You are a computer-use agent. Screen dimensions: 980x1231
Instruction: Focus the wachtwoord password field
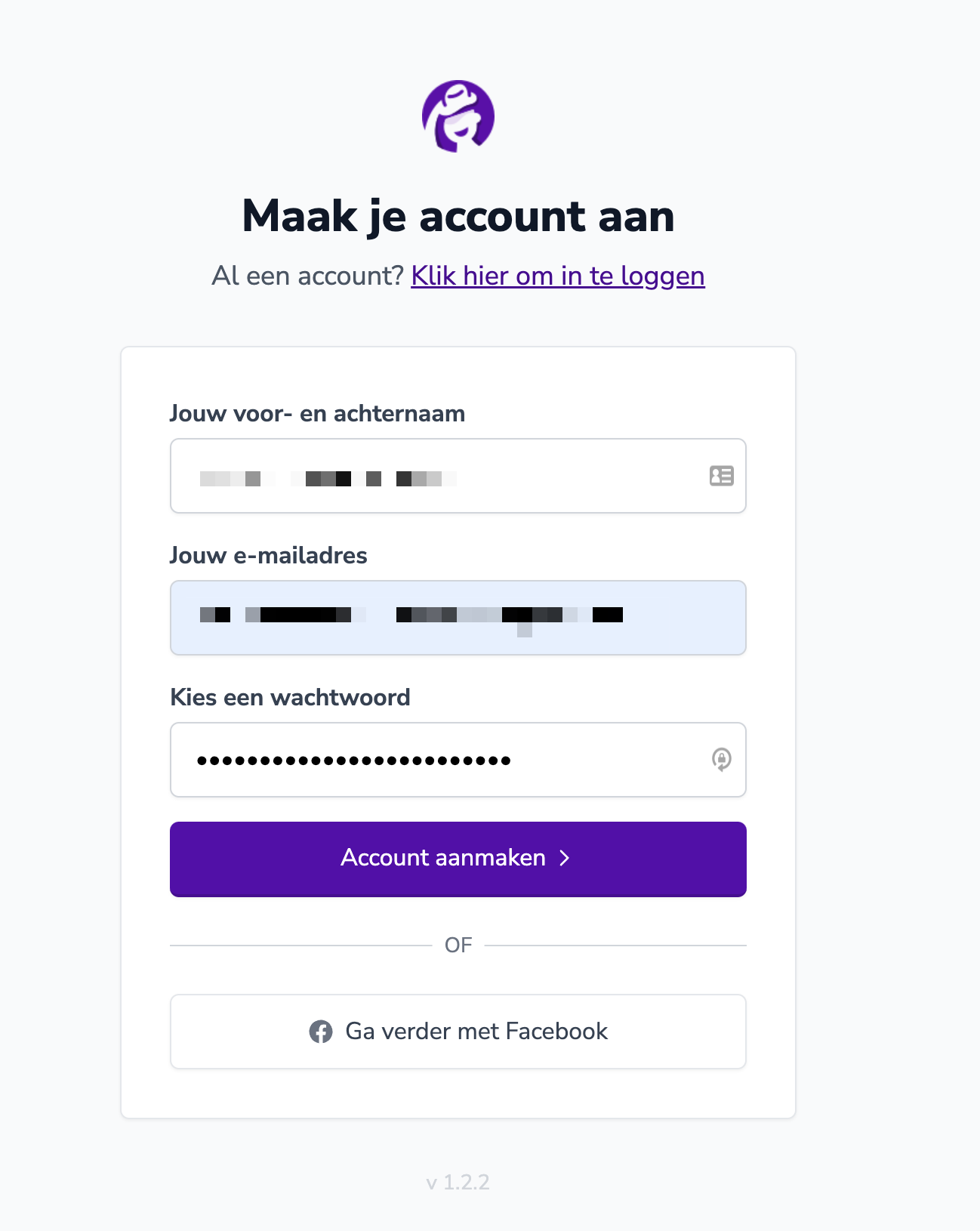pos(458,760)
